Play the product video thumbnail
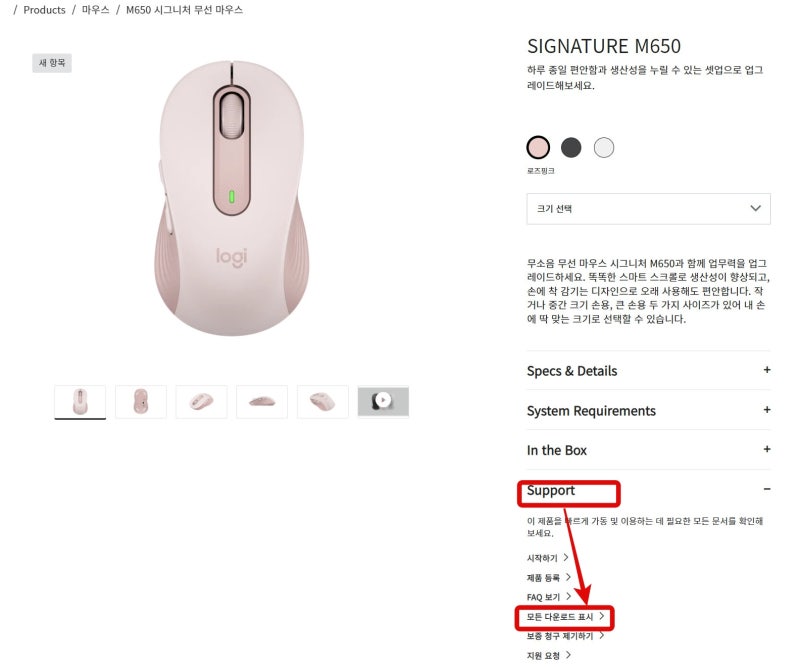The height and width of the screenshot is (667, 800). [383, 401]
